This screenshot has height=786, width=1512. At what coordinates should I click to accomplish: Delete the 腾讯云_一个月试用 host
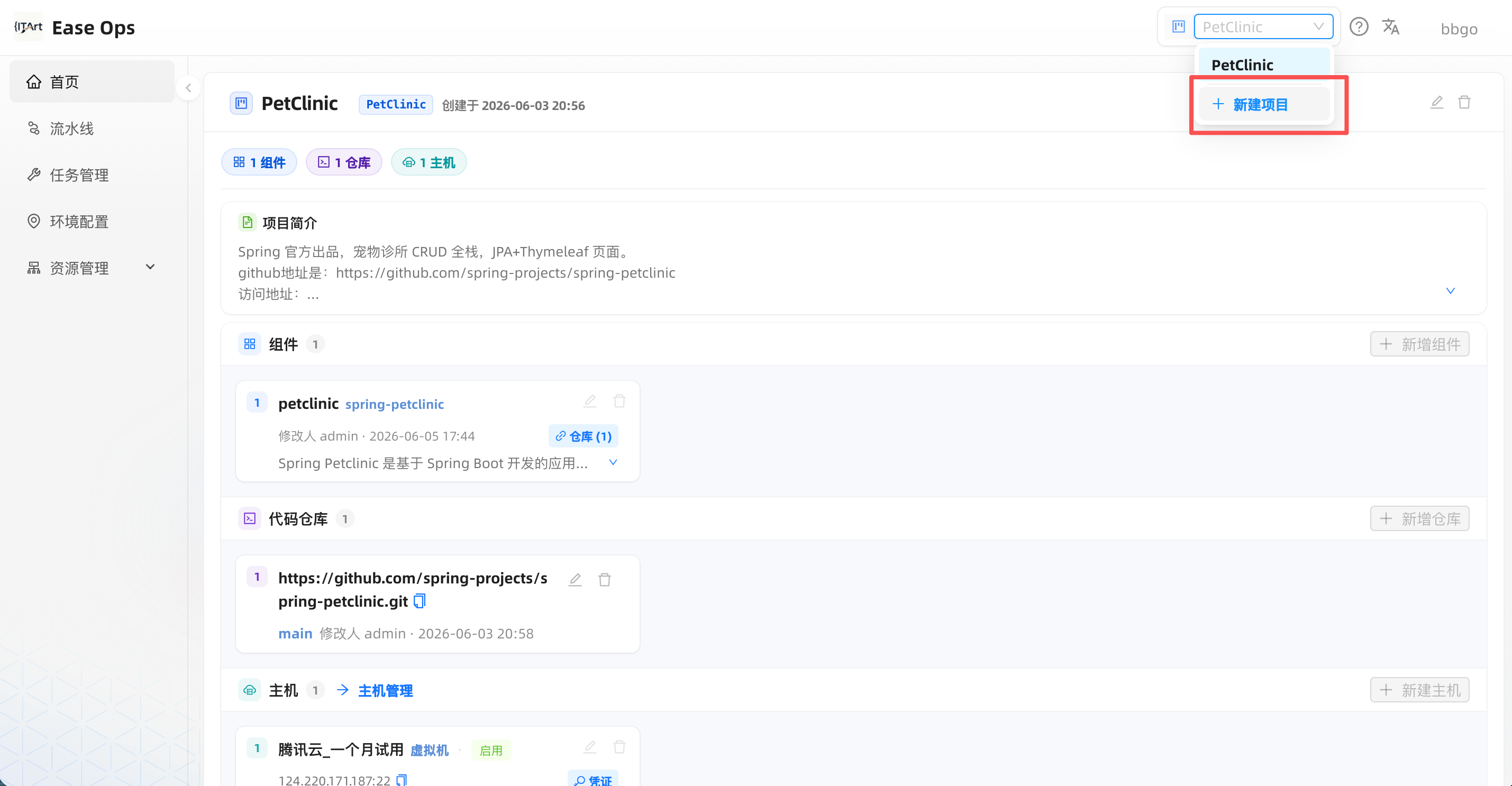click(x=619, y=747)
